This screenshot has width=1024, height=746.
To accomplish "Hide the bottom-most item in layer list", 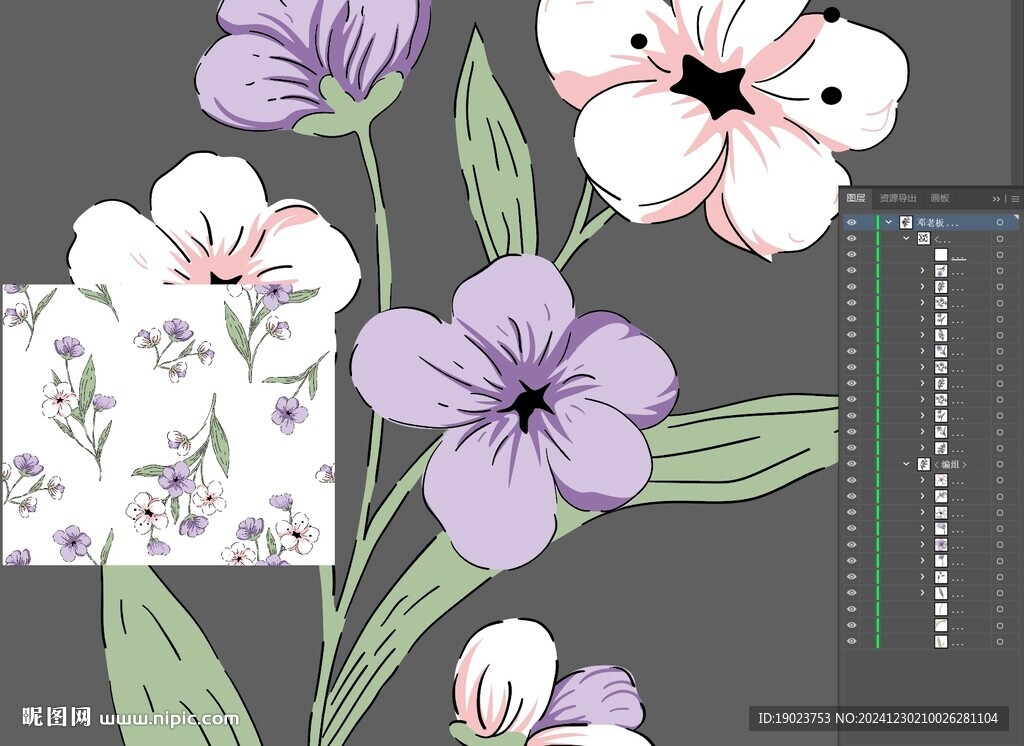I will (x=852, y=641).
